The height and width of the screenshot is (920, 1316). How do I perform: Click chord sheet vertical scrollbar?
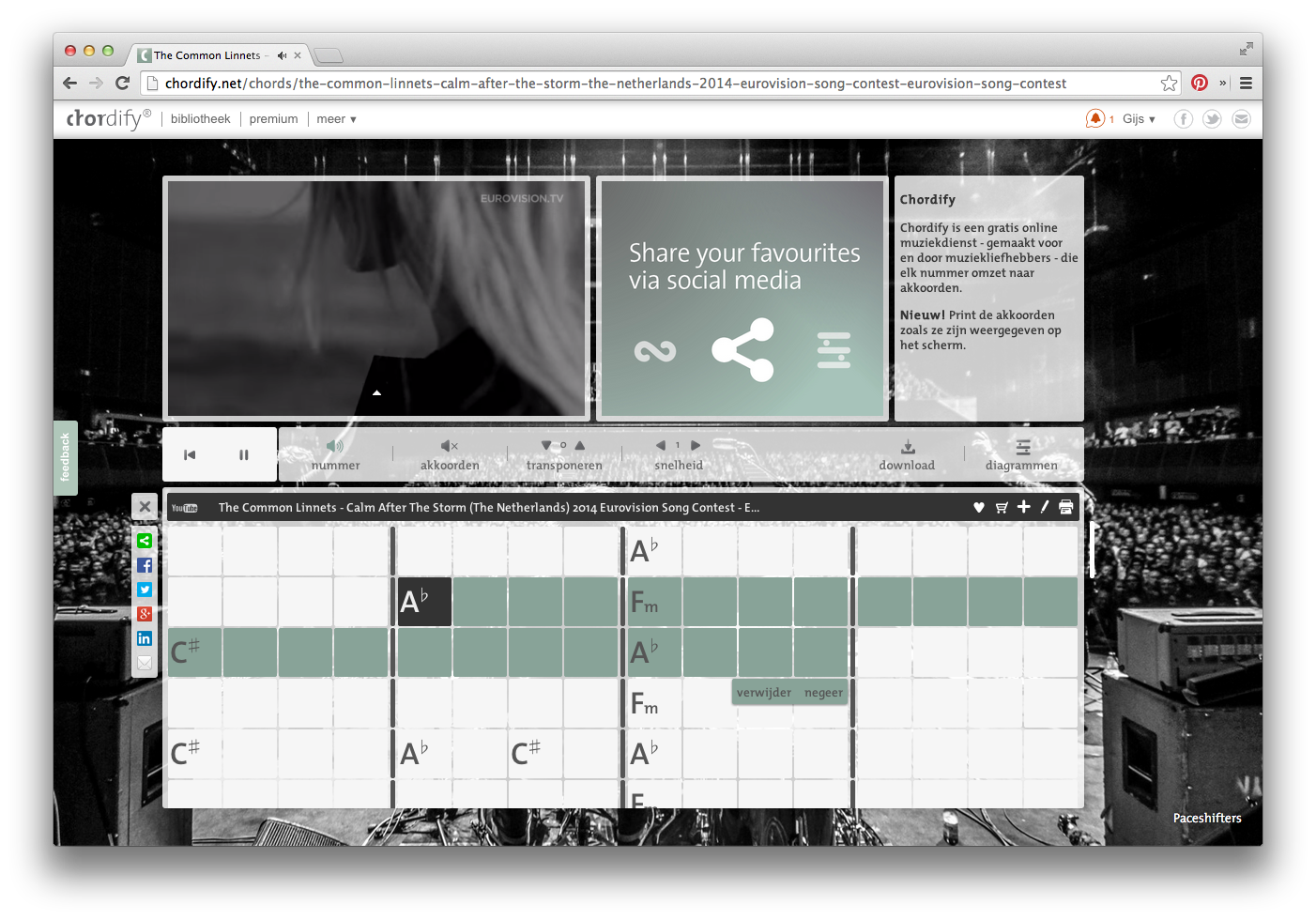click(x=1093, y=549)
